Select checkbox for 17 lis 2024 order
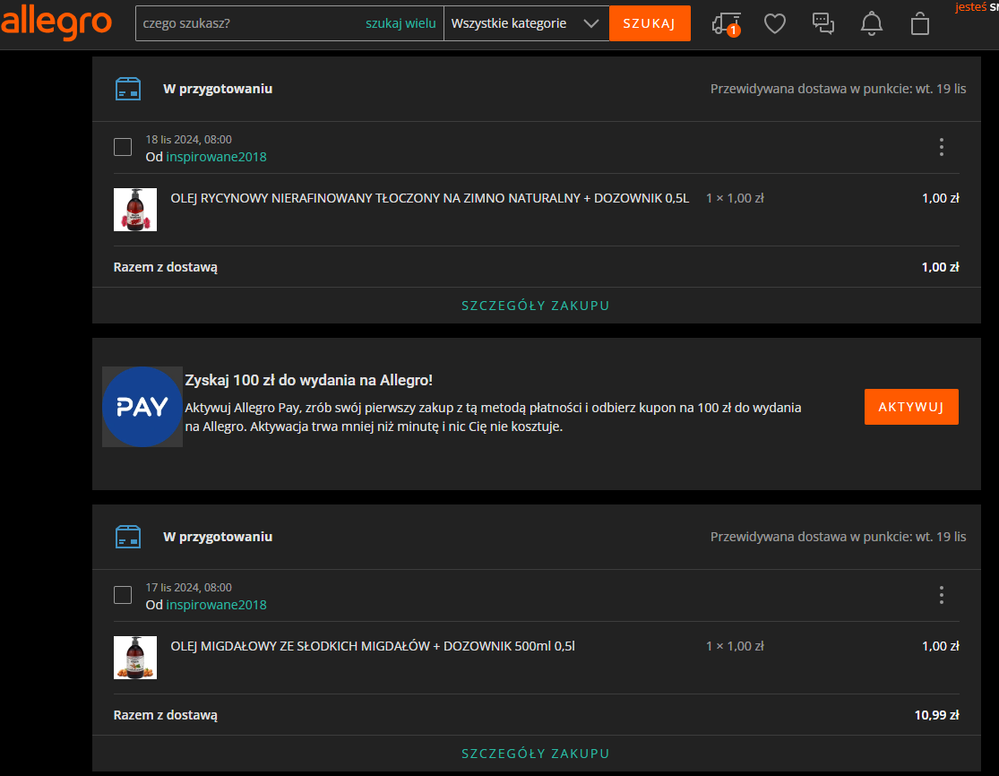Viewport: 999px width, 776px height. (x=123, y=595)
